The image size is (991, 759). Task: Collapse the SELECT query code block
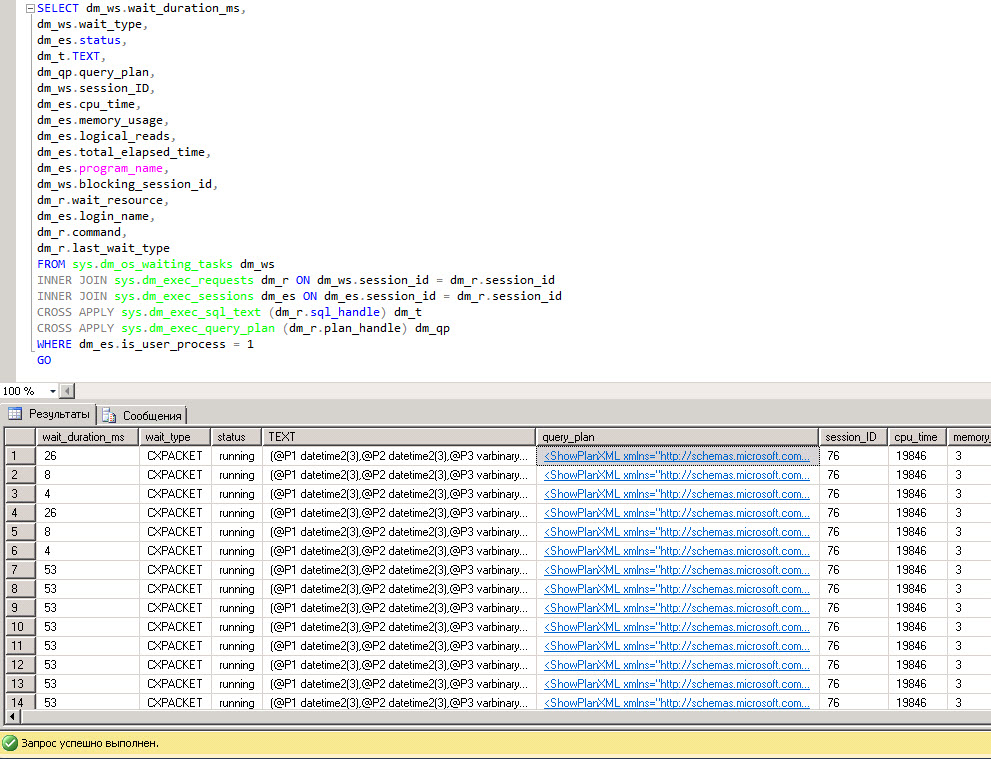(29, 8)
